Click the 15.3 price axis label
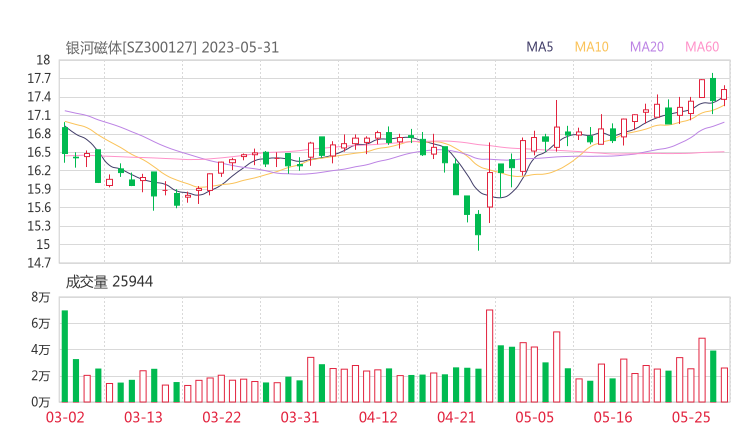 [39, 226]
